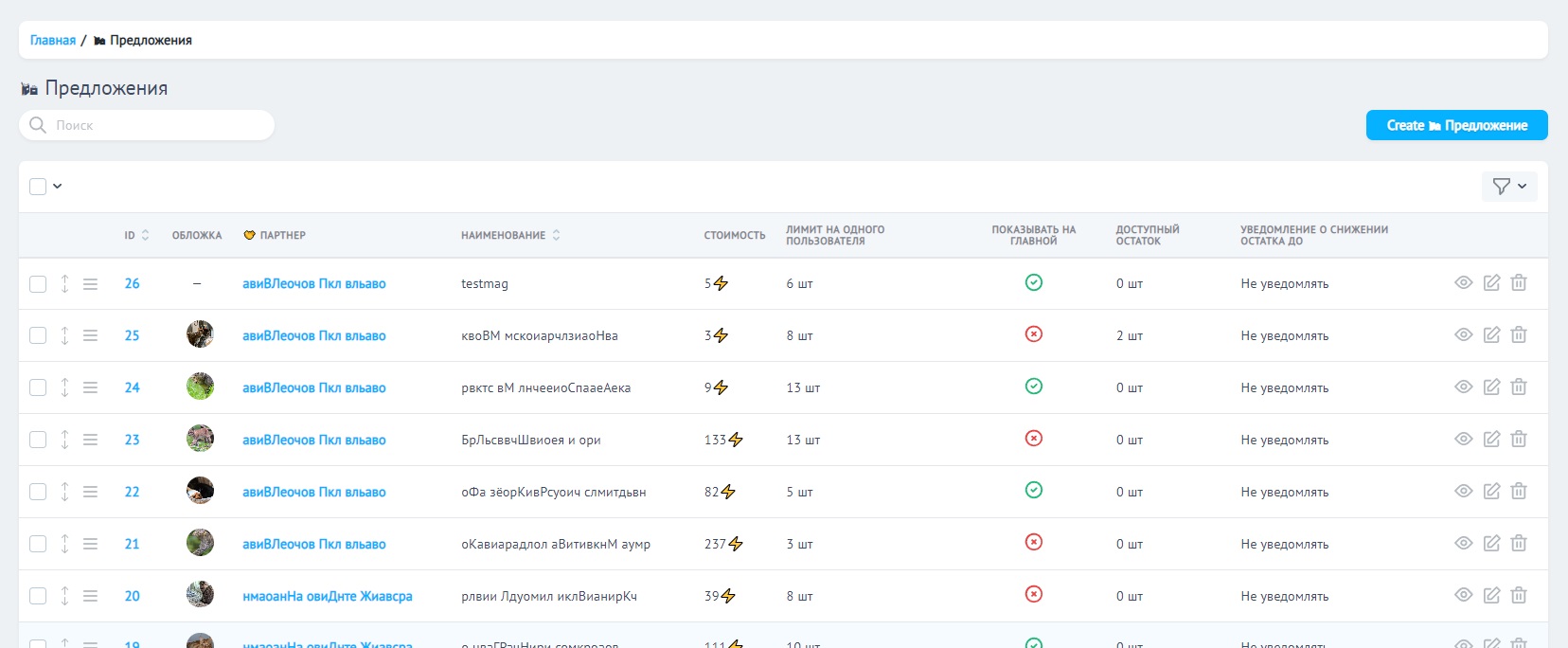Open partner link in row 20

click(327, 596)
